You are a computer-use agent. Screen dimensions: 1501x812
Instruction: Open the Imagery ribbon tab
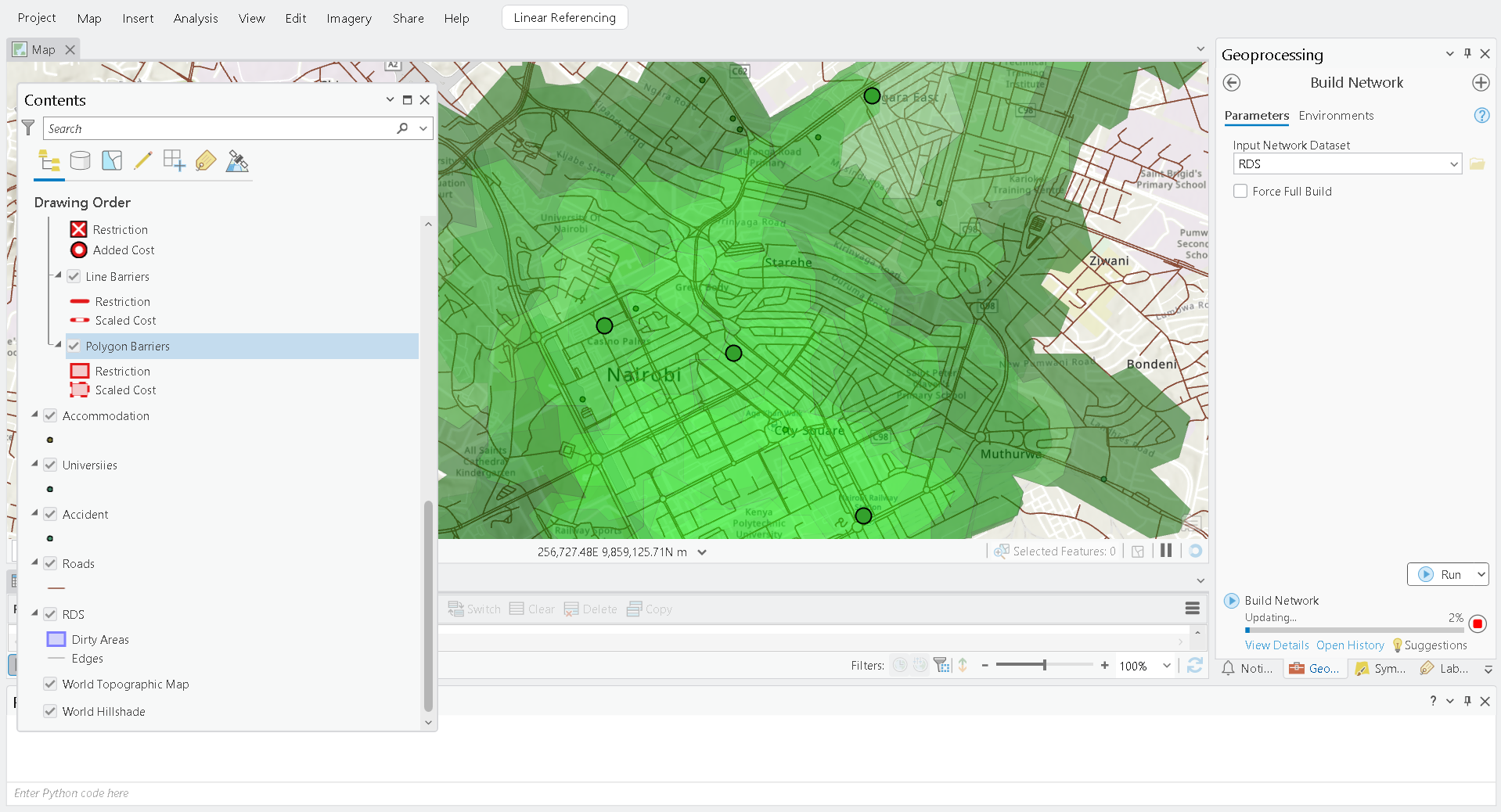(349, 18)
